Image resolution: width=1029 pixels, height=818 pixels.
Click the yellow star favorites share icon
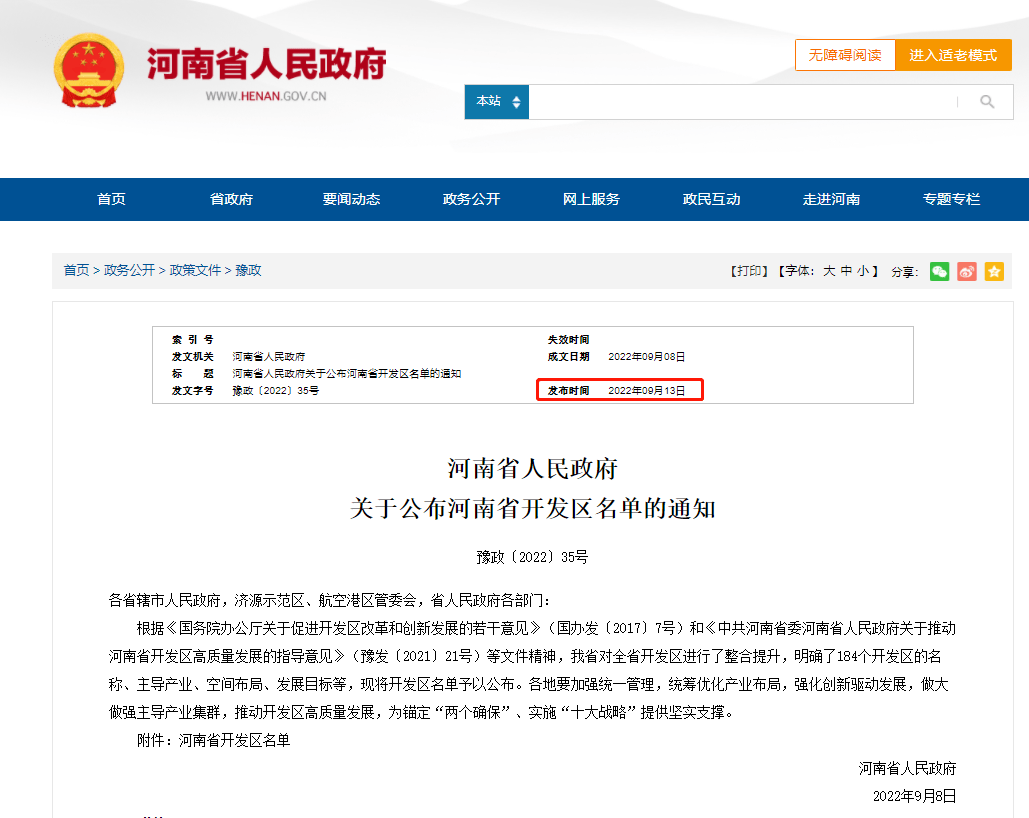(x=994, y=271)
